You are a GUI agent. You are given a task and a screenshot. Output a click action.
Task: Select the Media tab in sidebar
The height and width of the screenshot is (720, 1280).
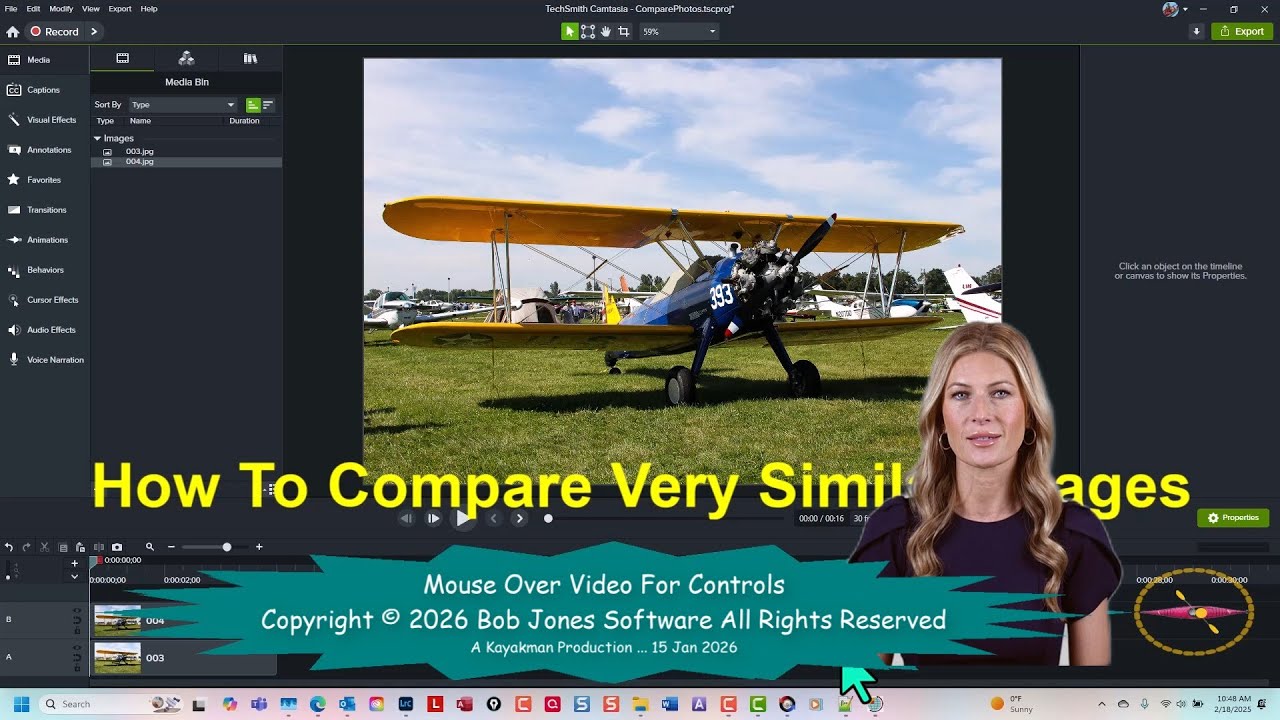44,60
